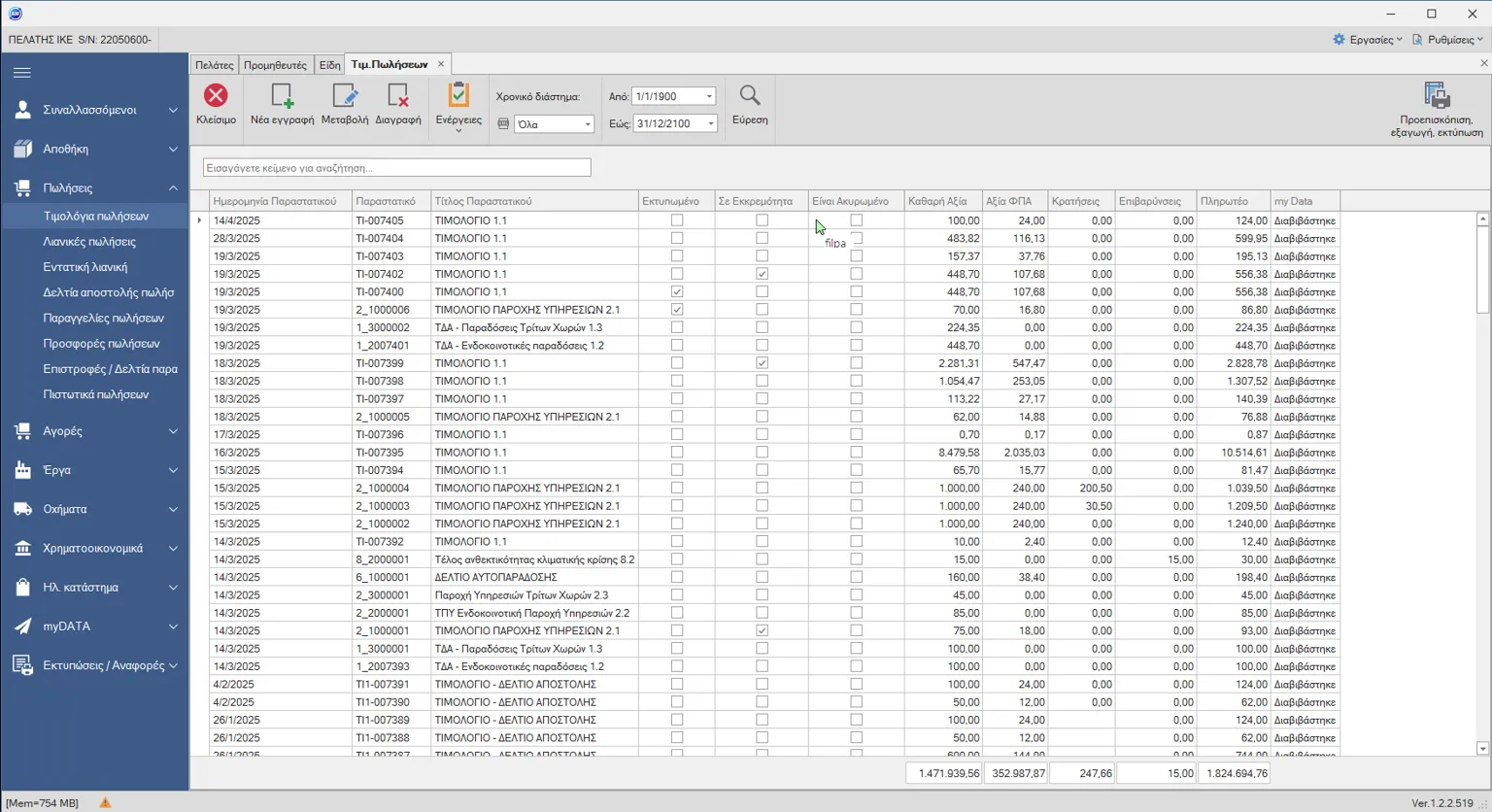Open Εντατική λιανική in the sidebar
This screenshot has height=812, width=1492.
(x=85, y=267)
